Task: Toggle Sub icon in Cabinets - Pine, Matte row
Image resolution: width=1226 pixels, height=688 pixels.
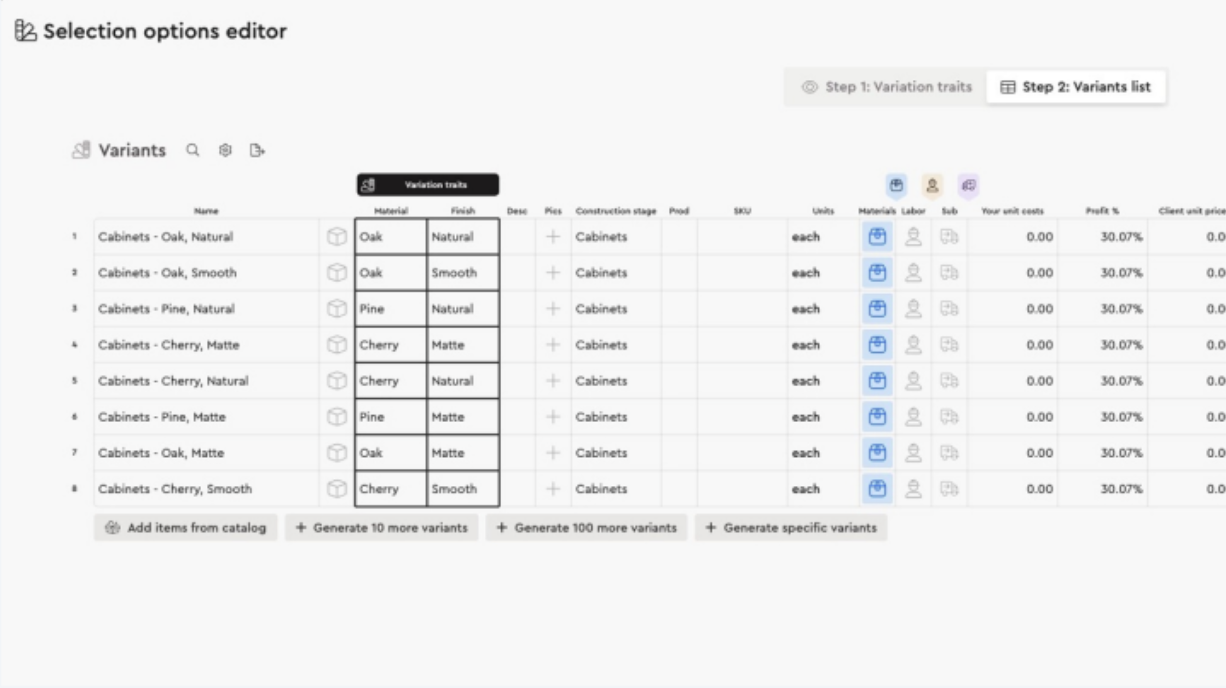Action: [x=949, y=417]
